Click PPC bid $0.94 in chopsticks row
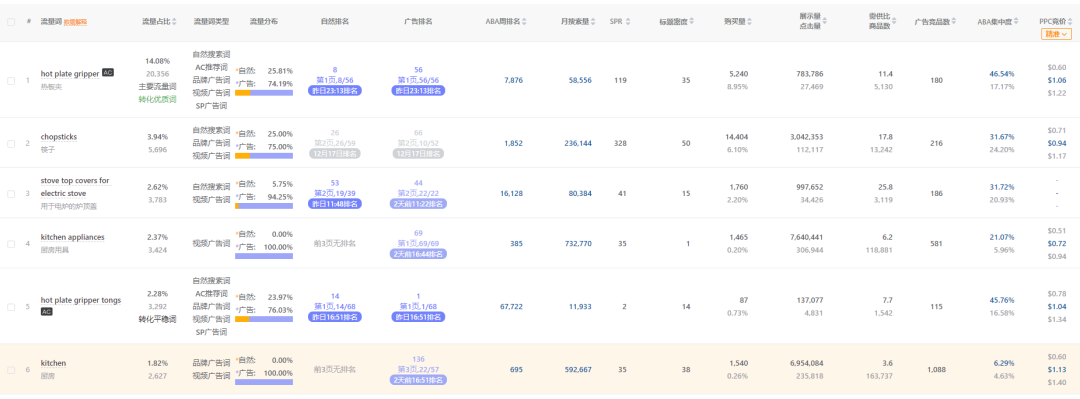This screenshot has height=399, width=1080. [x=1057, y=143]
